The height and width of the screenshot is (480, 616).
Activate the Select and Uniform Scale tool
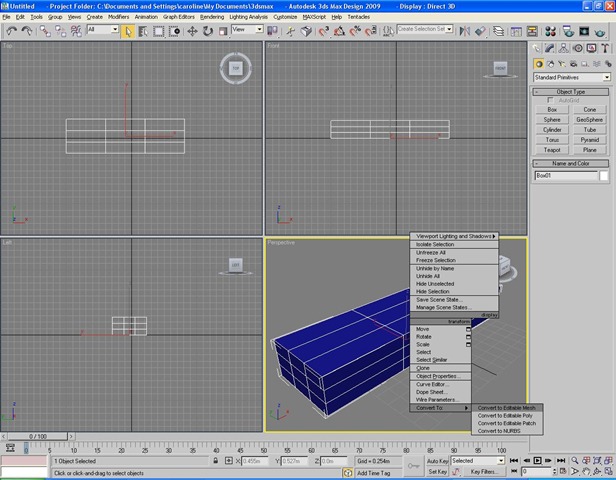coord(223,31)
